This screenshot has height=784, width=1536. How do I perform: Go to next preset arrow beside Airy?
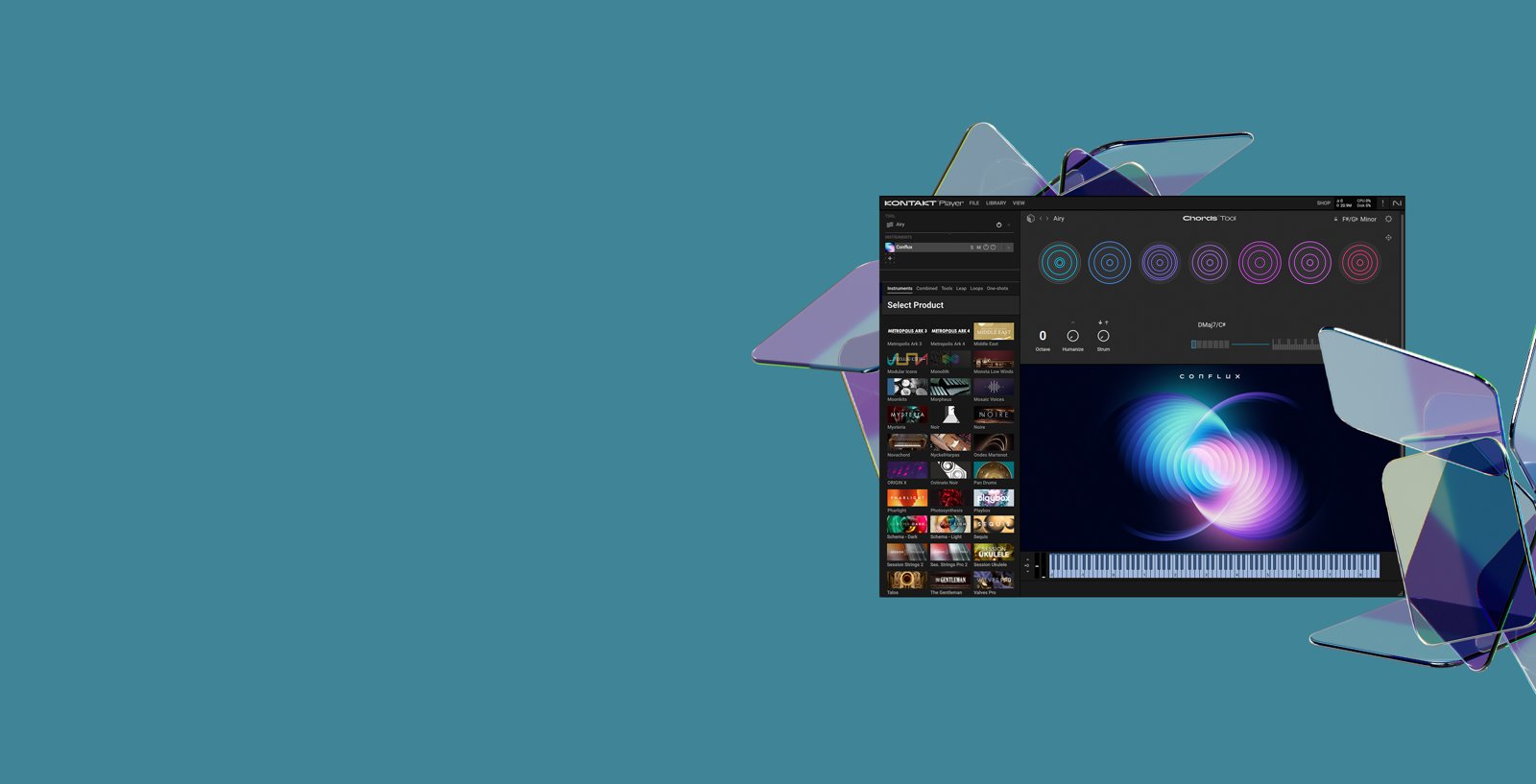point(1047,219)
